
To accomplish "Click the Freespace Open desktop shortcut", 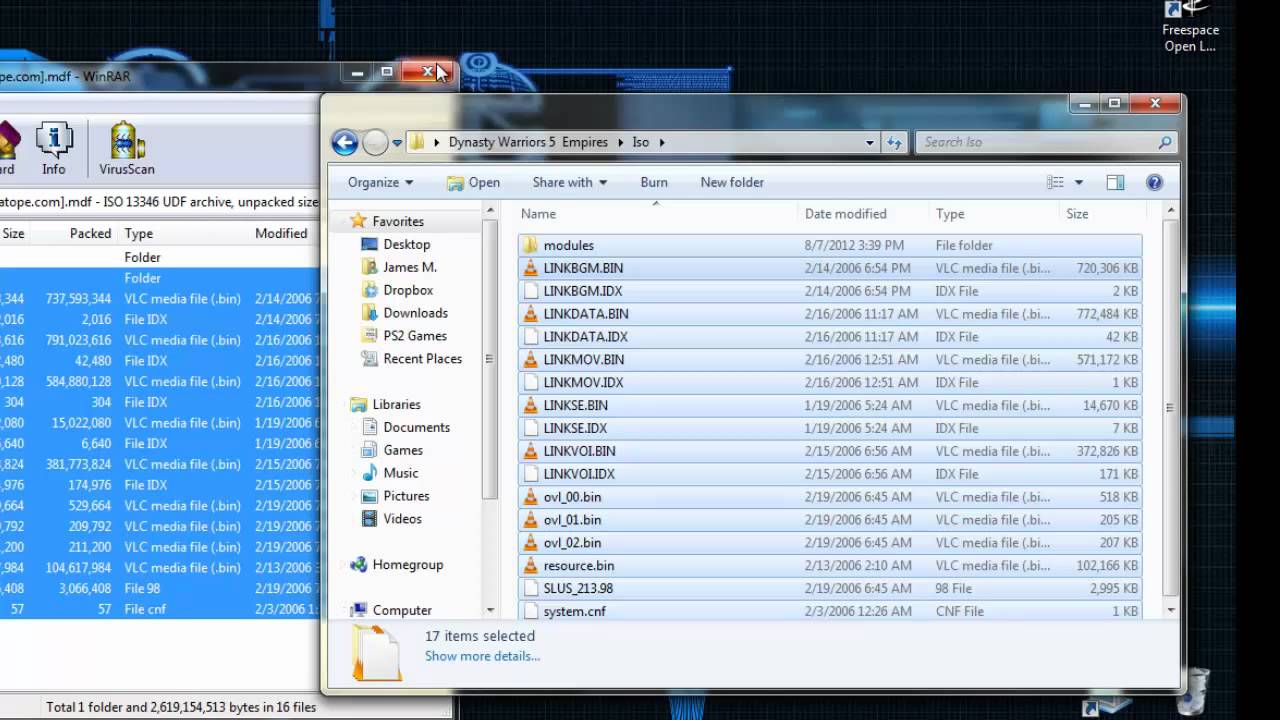I will pos(1189,27).
